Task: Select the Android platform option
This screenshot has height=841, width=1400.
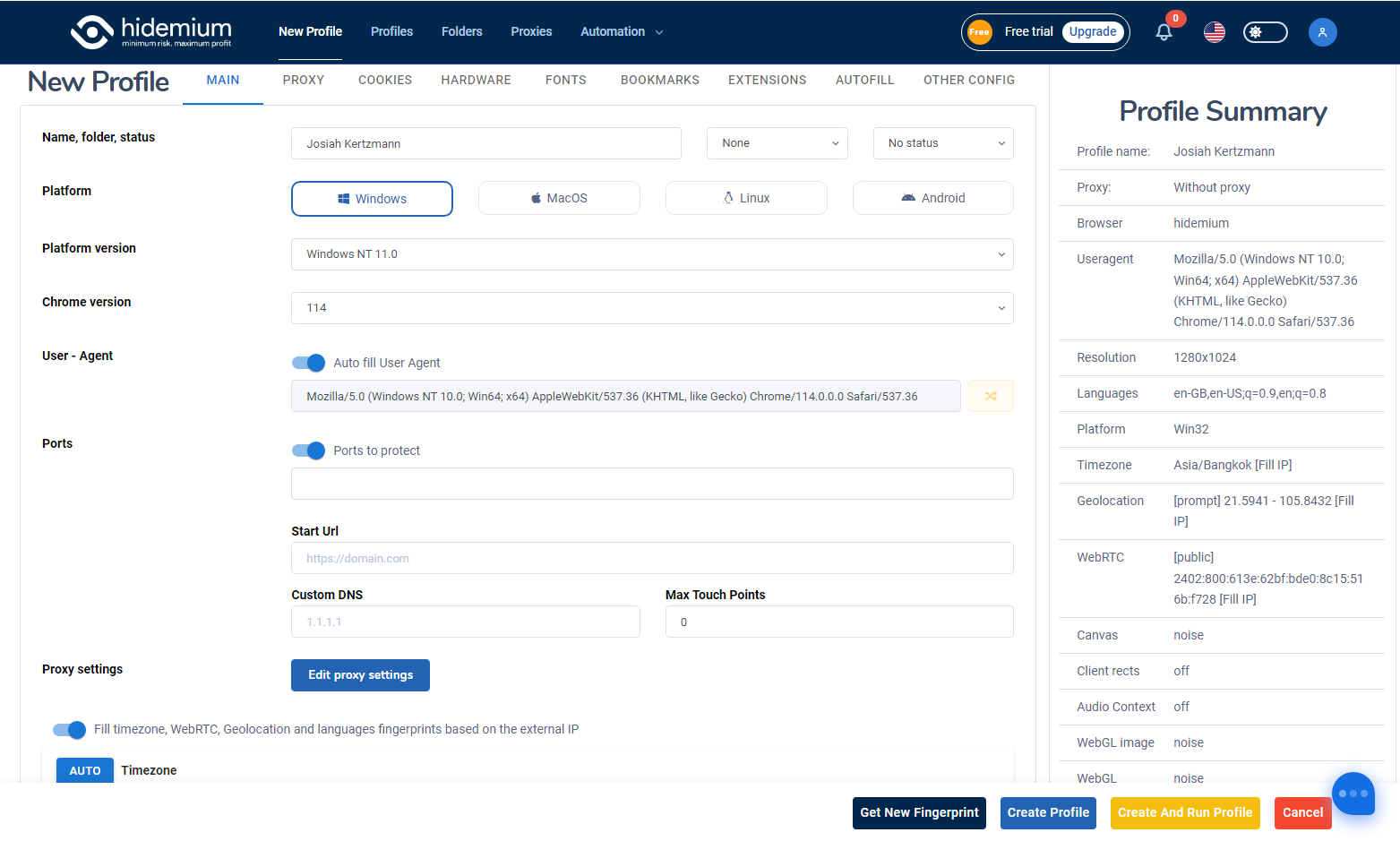Action: pos(932,198)
